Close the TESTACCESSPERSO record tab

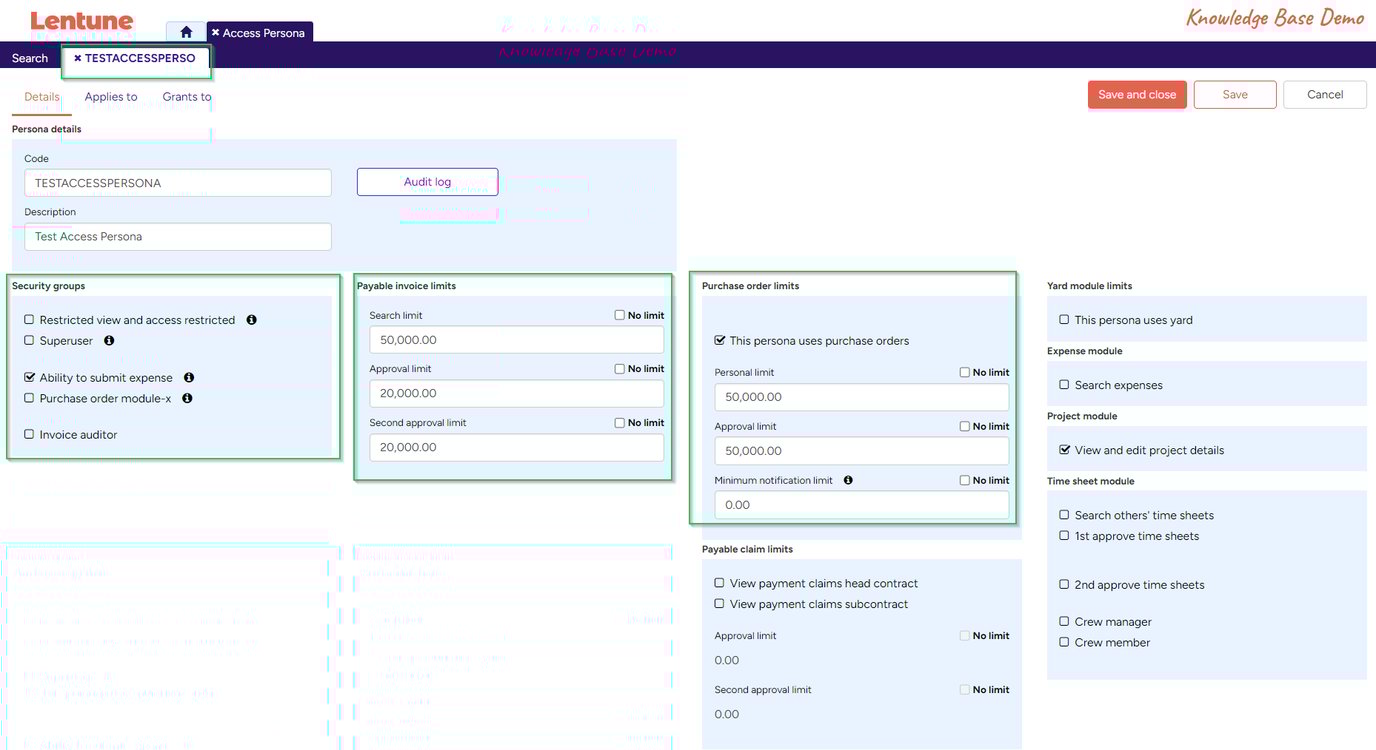click(78, 59)
